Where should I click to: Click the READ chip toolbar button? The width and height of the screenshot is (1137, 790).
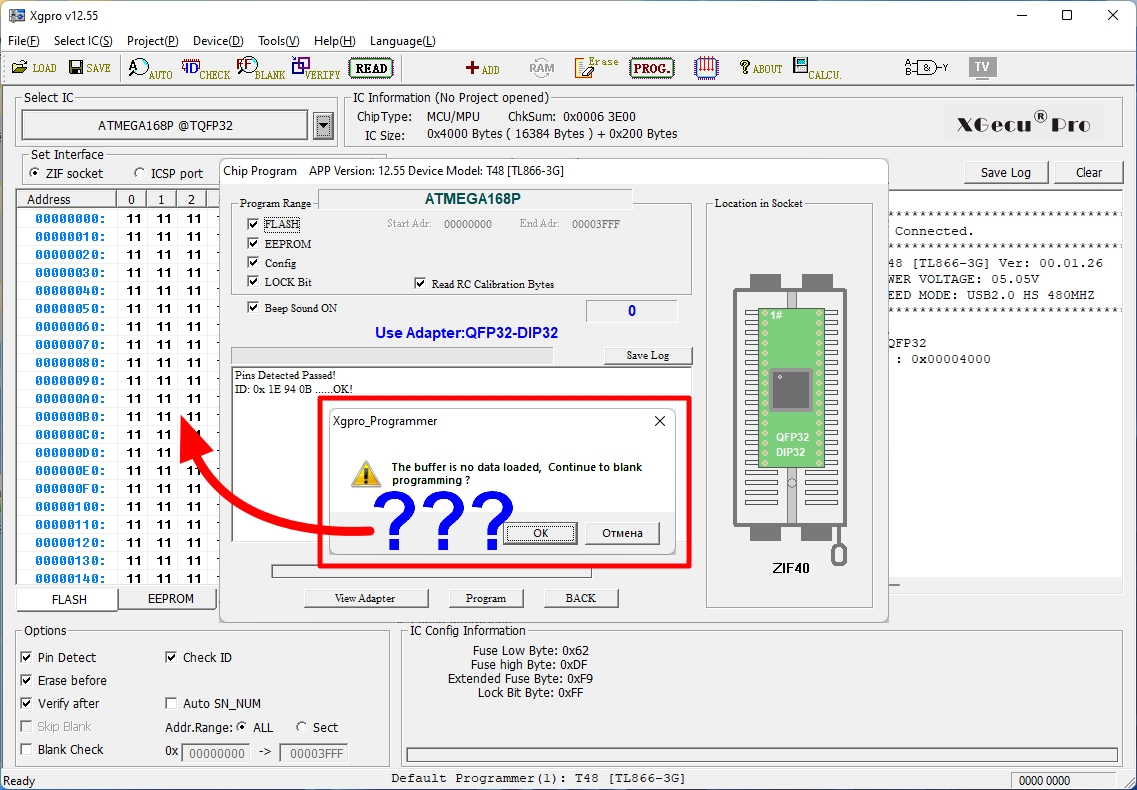pyautogui.click(x=371, y=69)
